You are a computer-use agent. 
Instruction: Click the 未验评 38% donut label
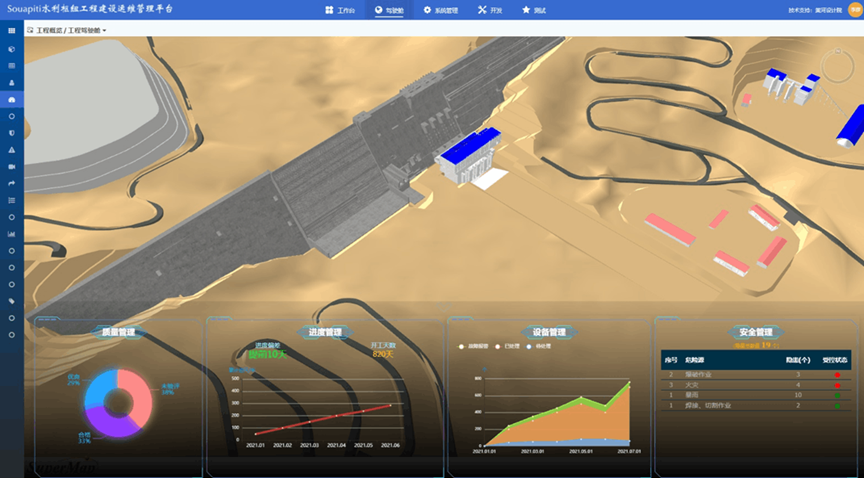[x=170, y=389]
